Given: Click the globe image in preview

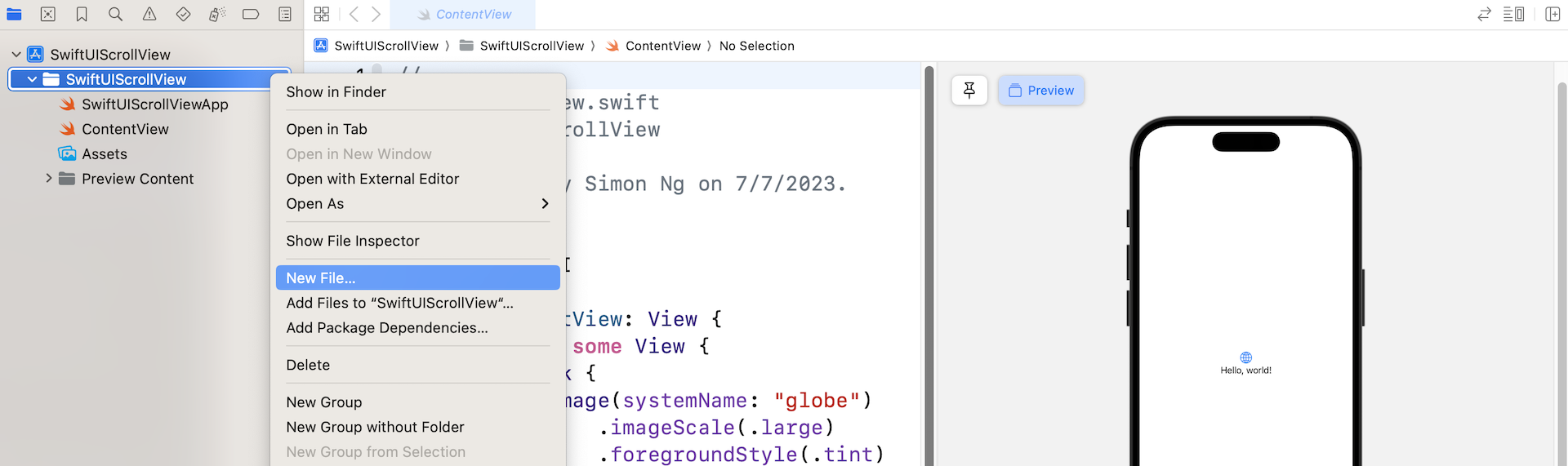Looking at the screenshot, I should pyautogui.click(x=1245, y=357).
